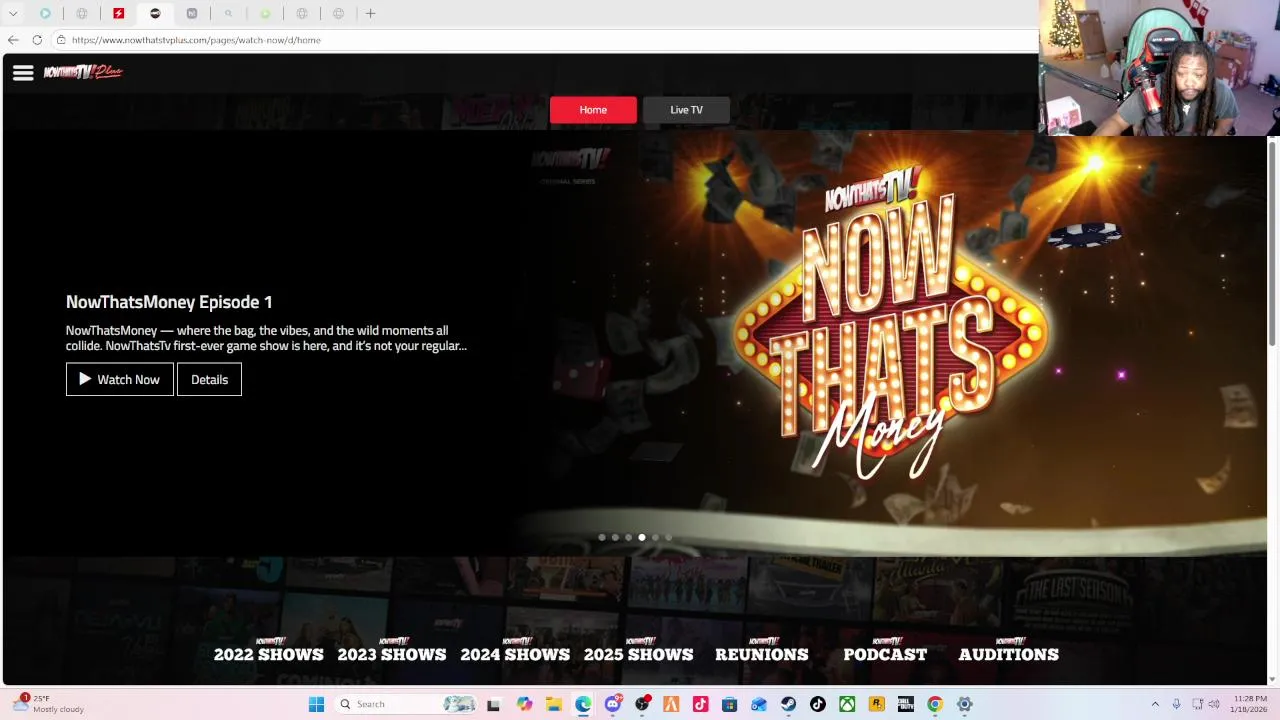View site info lock icon
Viewport: 1280px width, 720px height.
pos(61,40)
